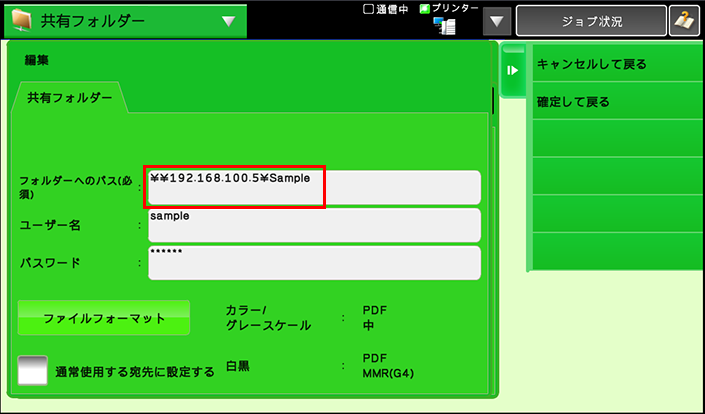Image resolution: width=705 pixels, height=414 pixels.
Task: Click the green プリンター indicator light
Action: click(x=424, y=9)
